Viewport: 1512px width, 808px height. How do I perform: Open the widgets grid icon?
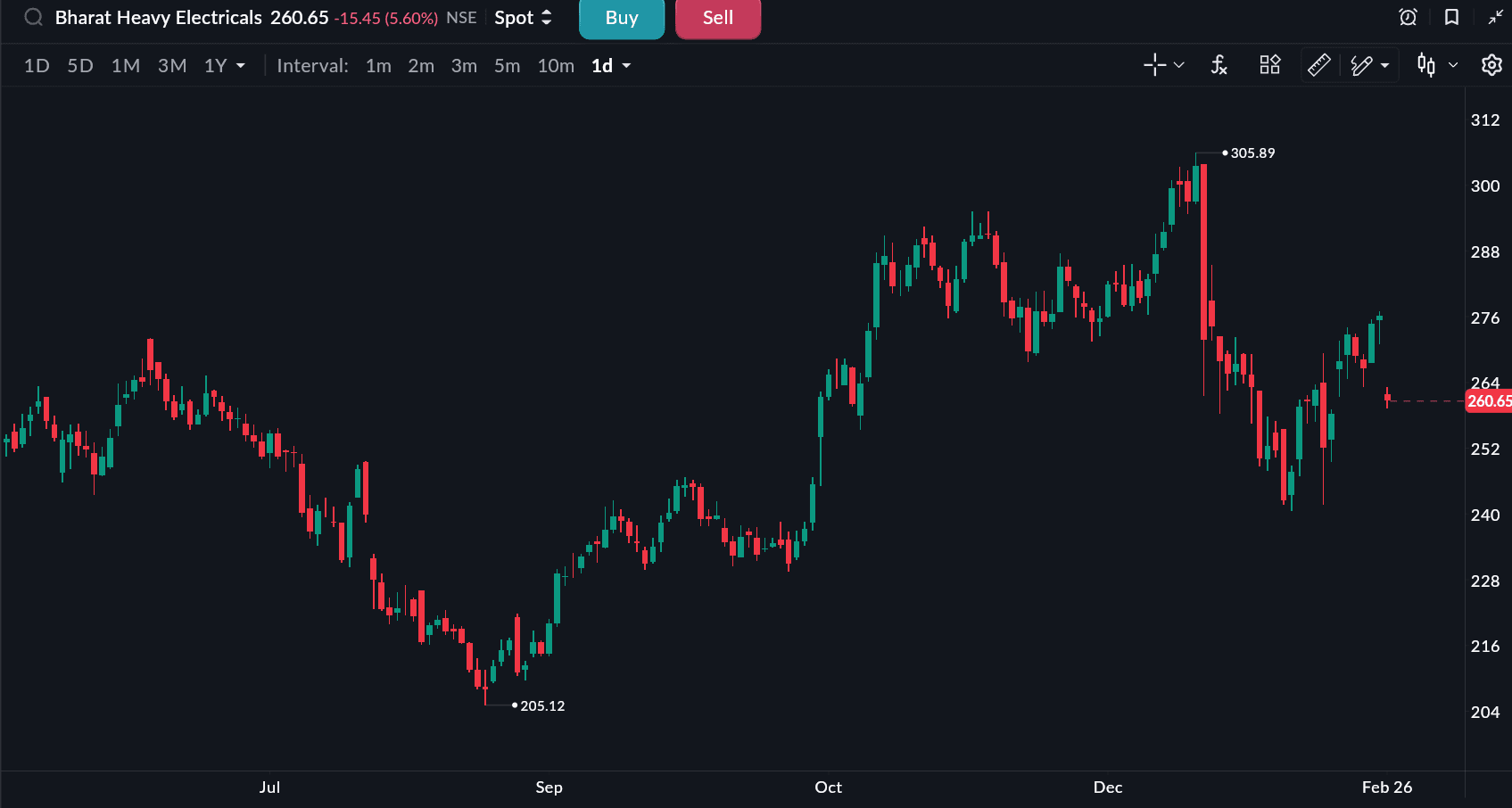1269,65
